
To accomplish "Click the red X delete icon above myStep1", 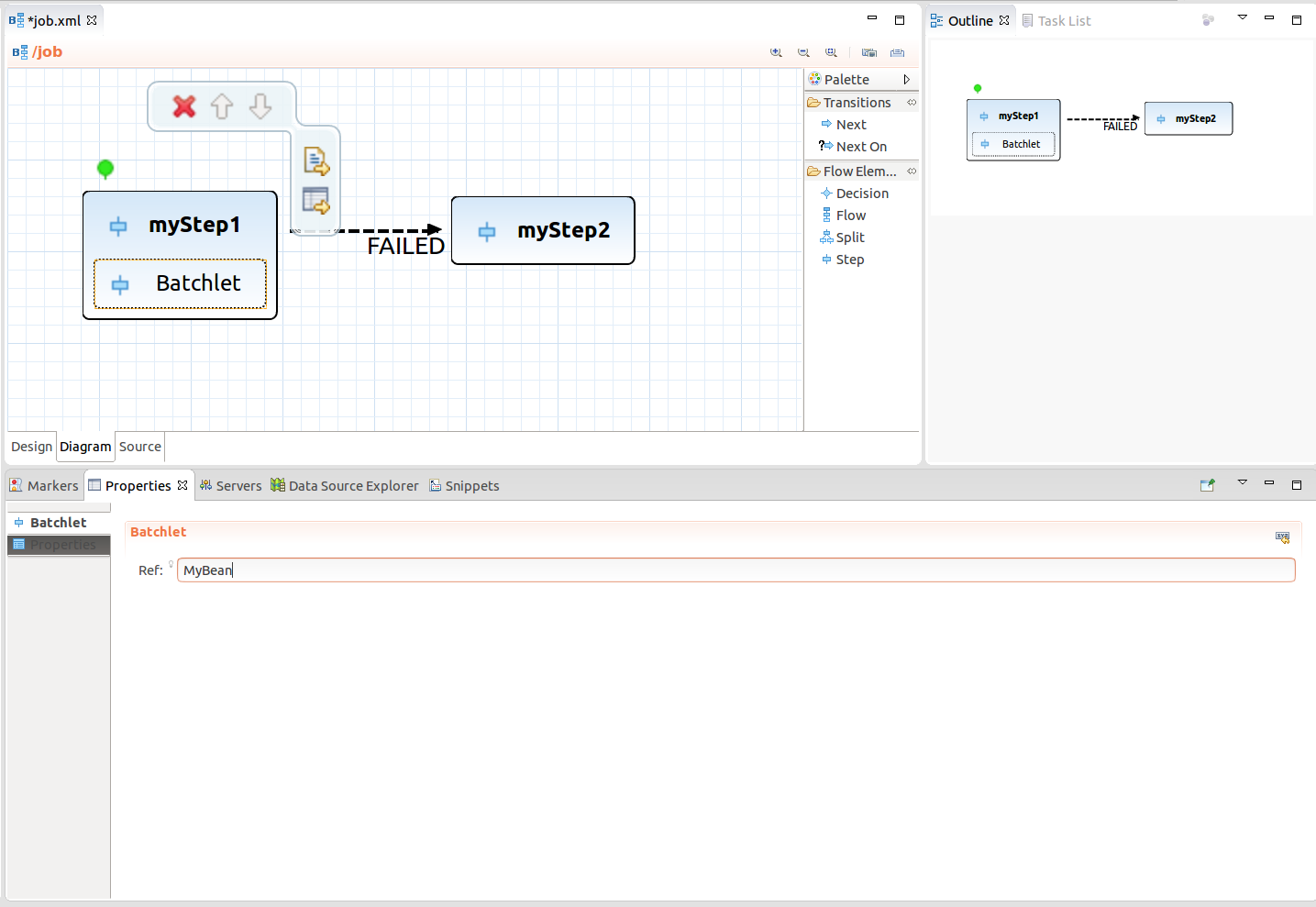I will [x=184, y=107].
